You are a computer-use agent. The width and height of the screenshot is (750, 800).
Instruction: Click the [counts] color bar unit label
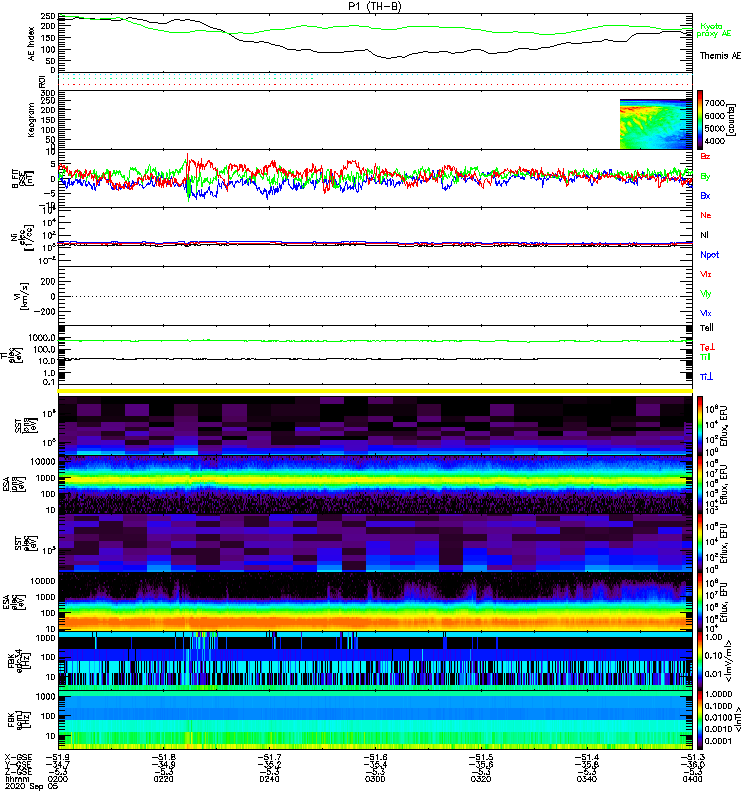tap(732, 120)
